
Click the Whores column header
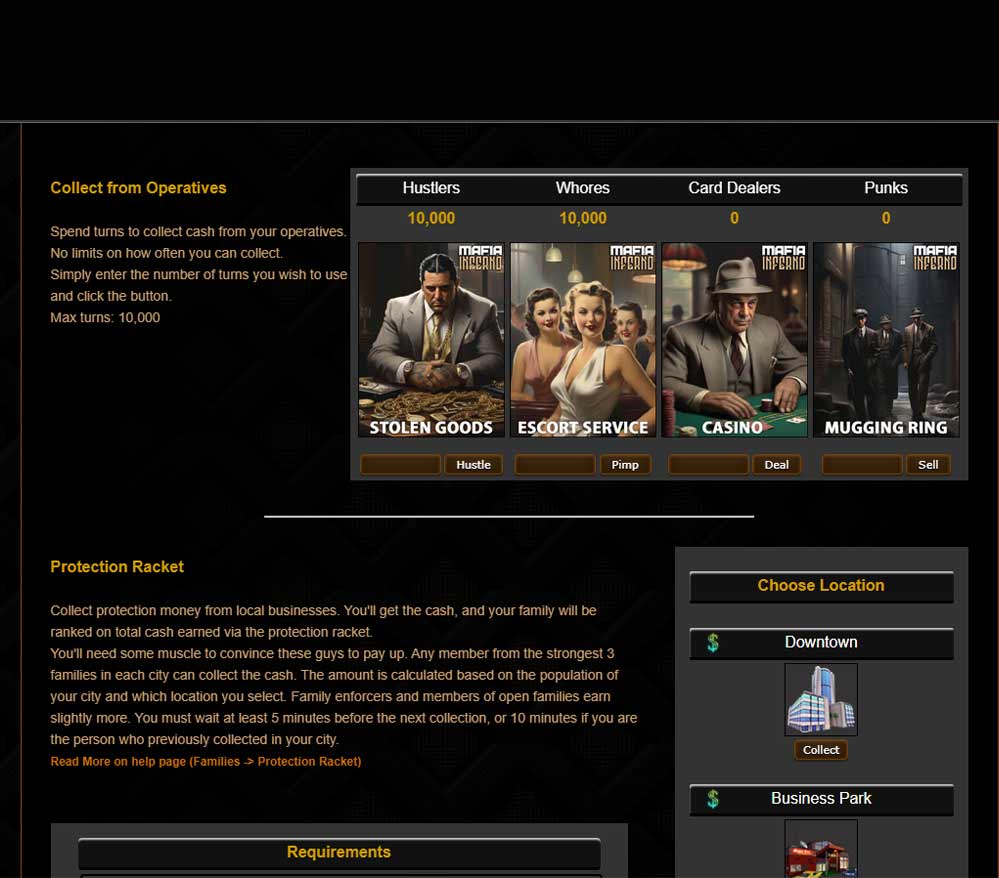pos(583,188)
